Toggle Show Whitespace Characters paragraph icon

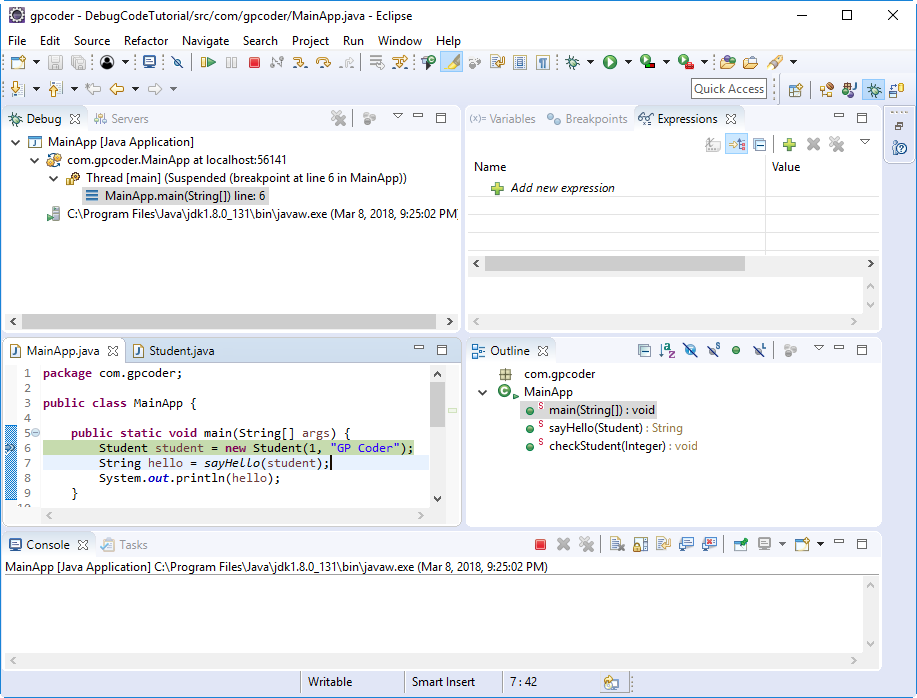click(x=543, y=62)
